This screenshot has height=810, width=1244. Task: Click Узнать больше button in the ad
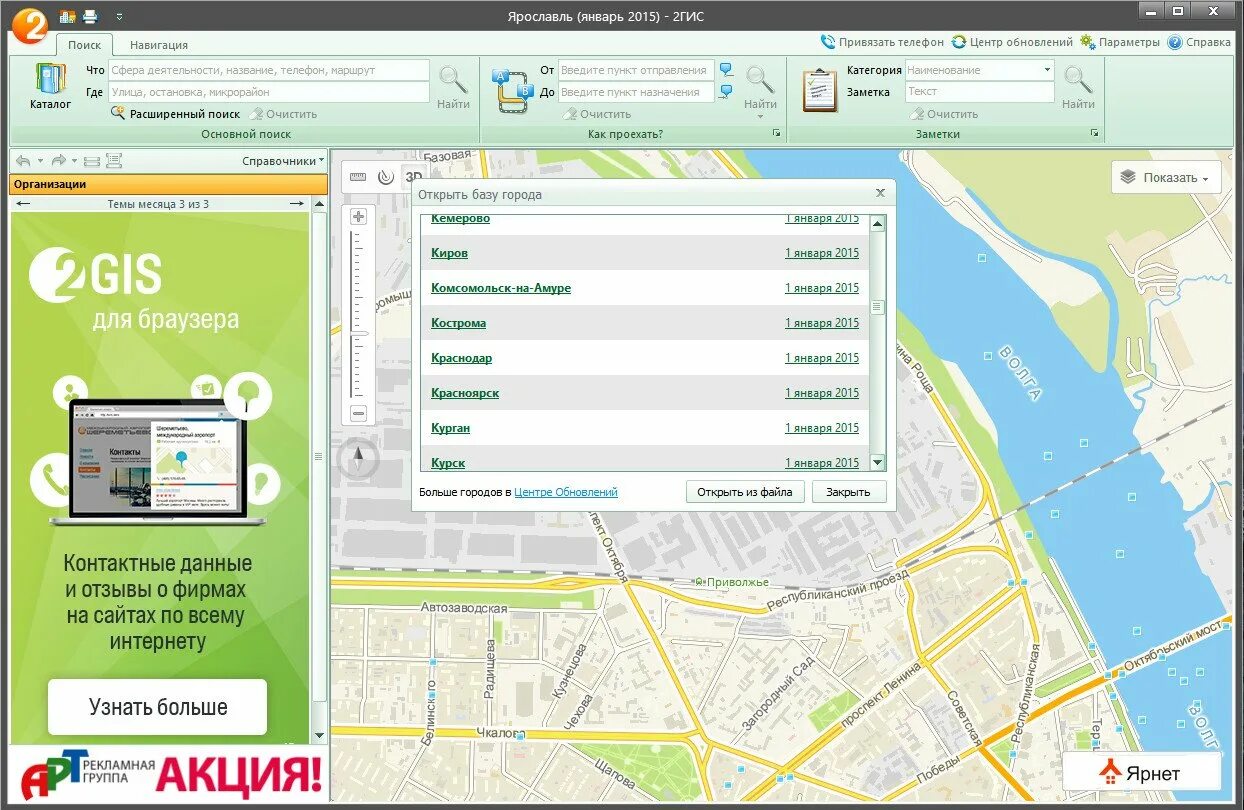[x=158, y=707]
